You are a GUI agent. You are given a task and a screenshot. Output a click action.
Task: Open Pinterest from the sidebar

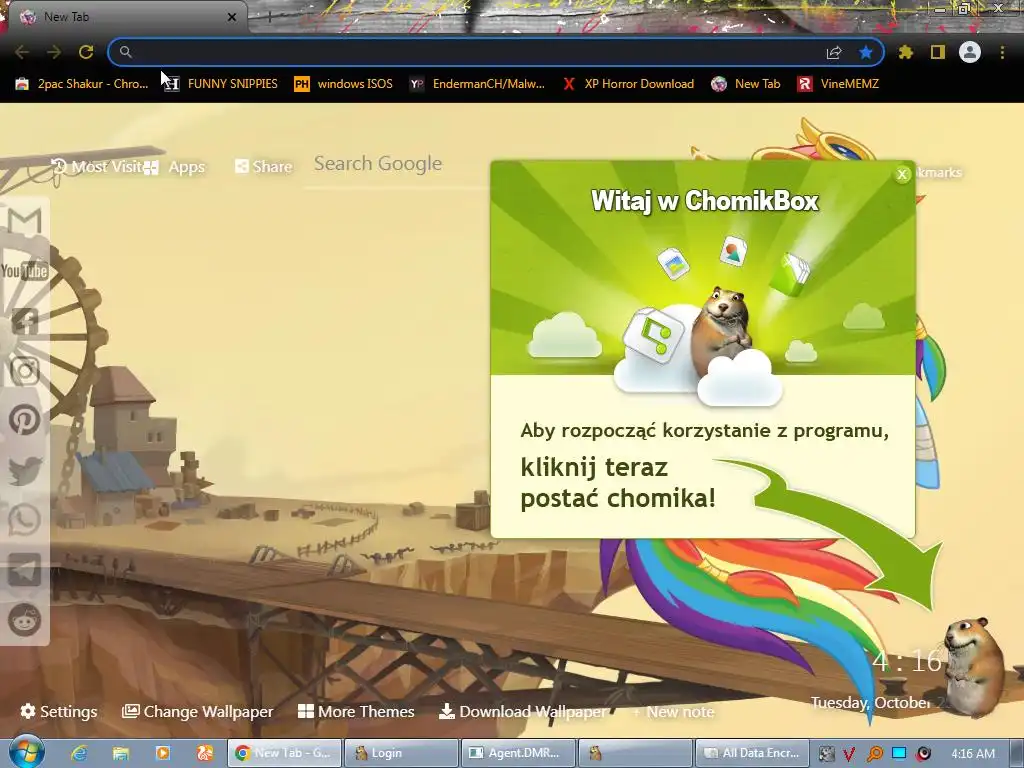click(x=25, y=421)
